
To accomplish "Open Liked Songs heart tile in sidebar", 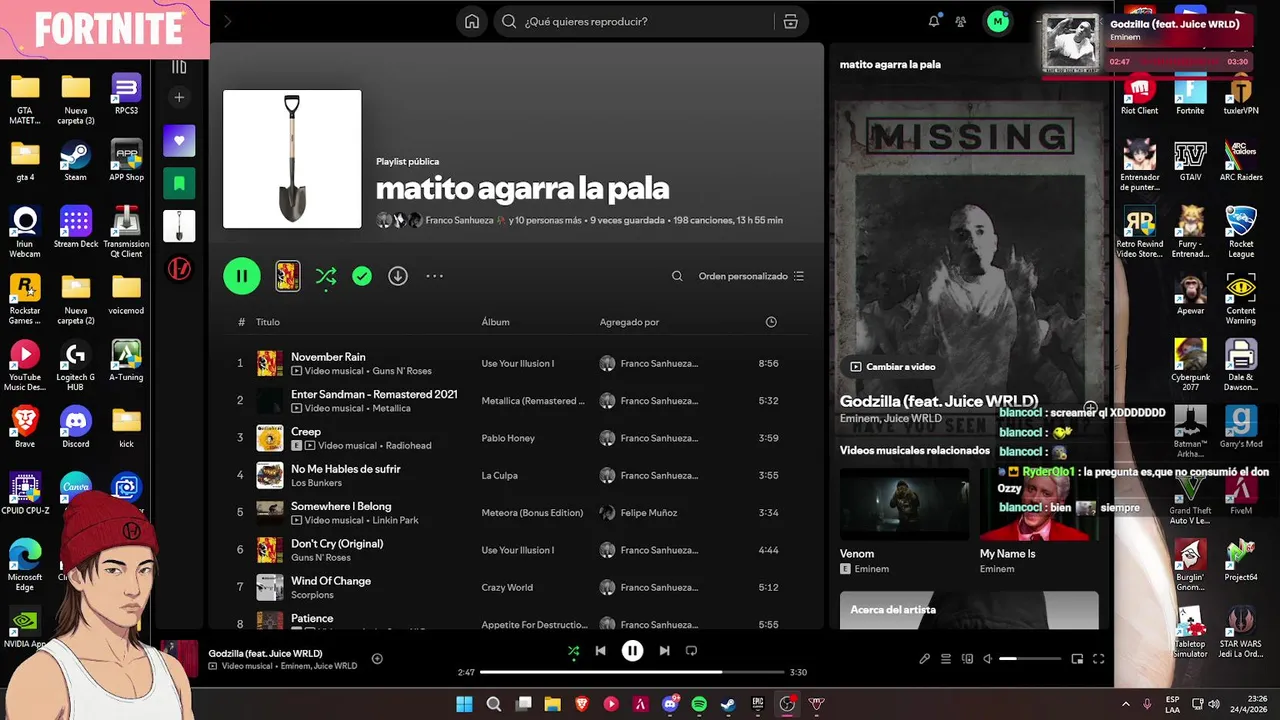I will click(x=179, y=141).
